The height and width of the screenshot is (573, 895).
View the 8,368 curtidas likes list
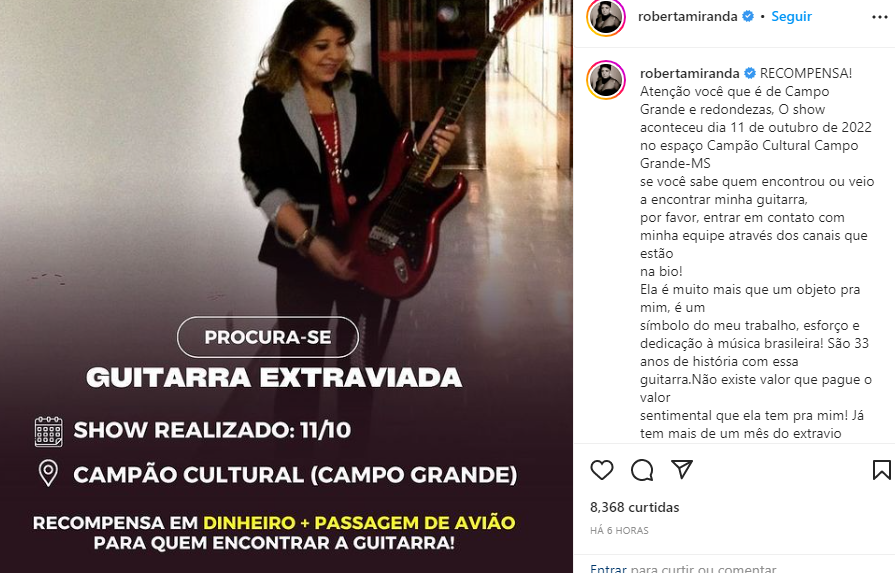point(635,507)
